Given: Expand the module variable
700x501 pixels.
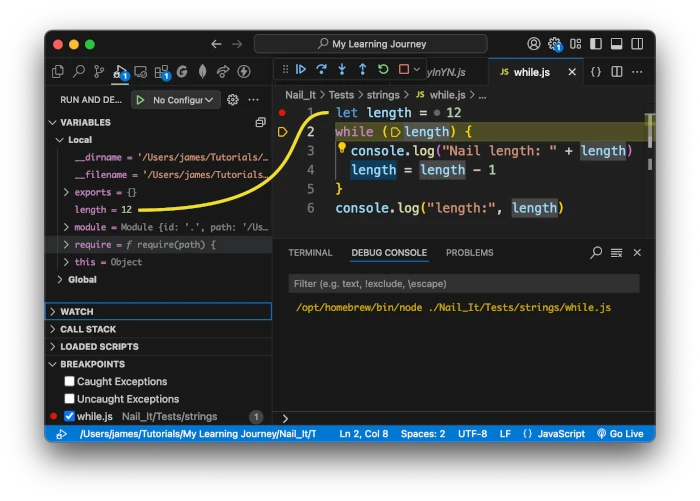Looking at the screenshot, I should (66, 227).
